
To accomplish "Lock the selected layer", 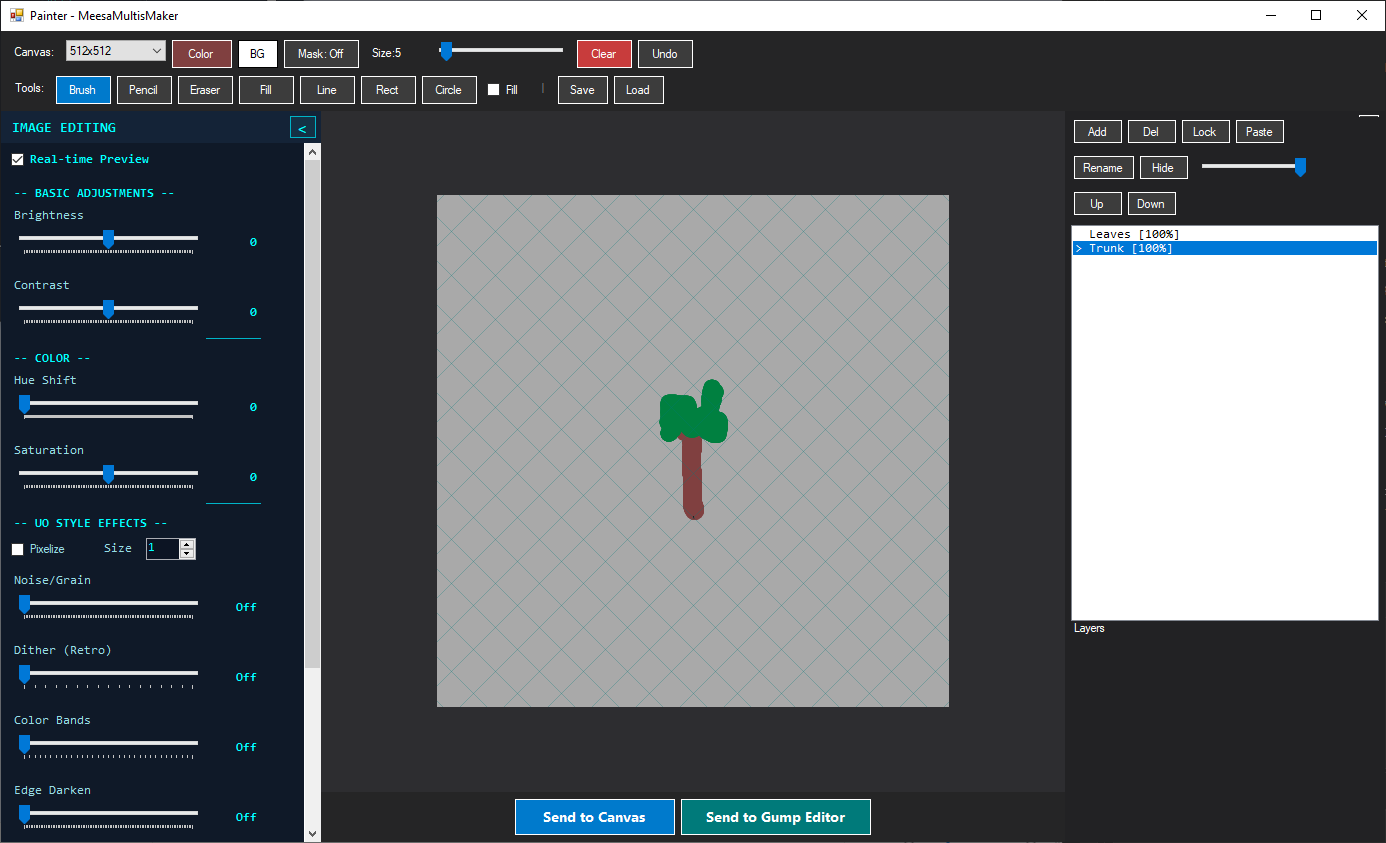I will point(1206,132).
